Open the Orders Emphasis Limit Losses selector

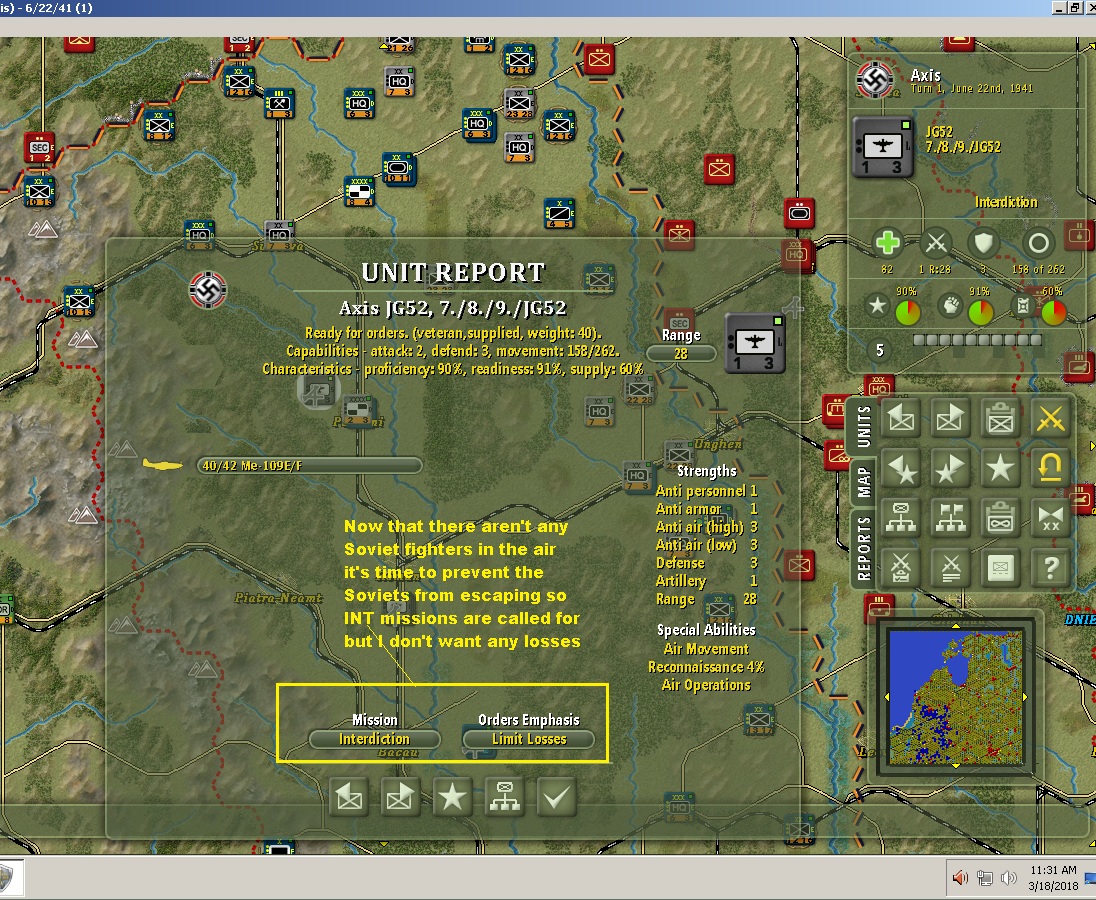point(528,739)
